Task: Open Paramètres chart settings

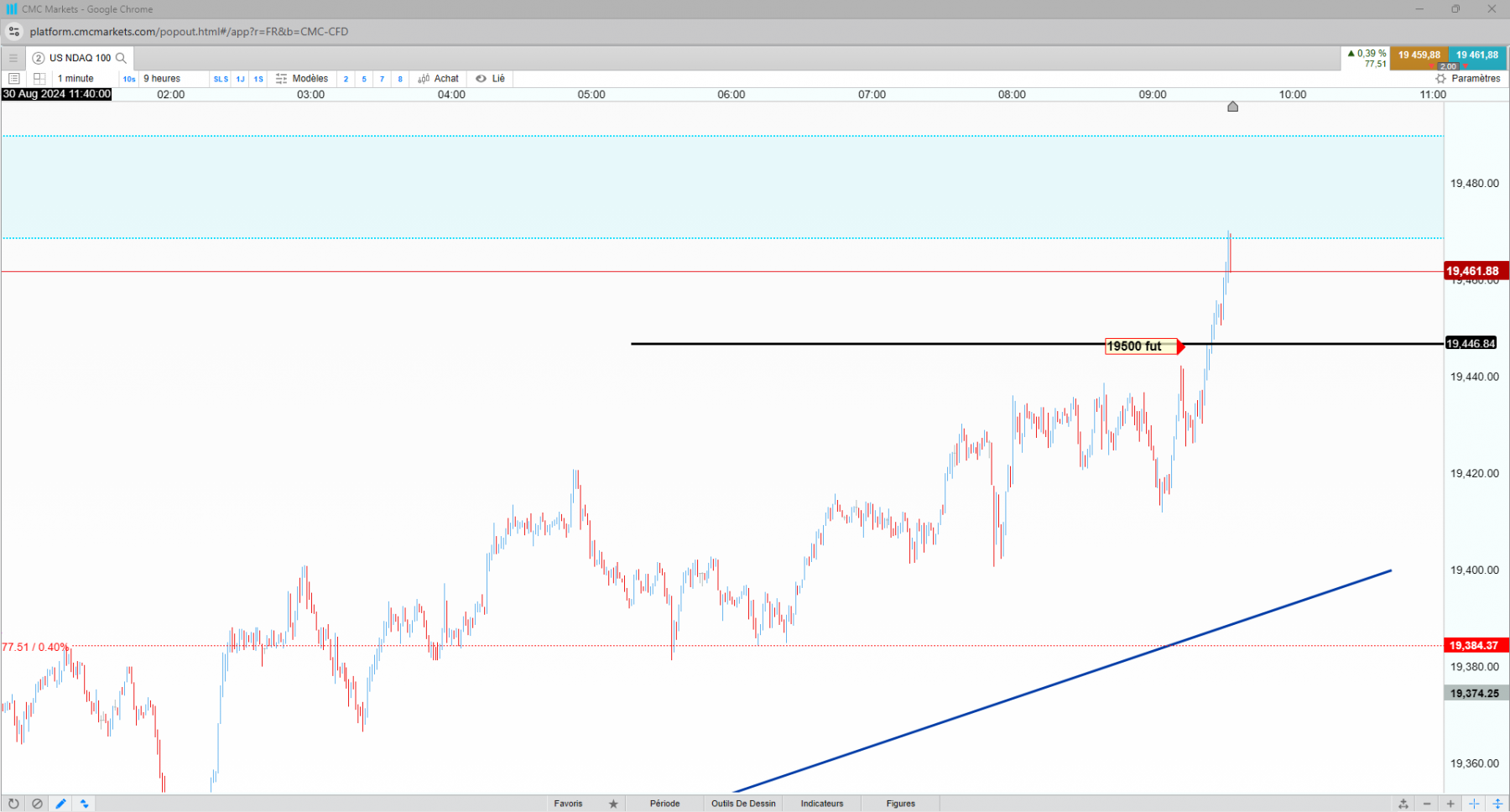Action: coord(1468,79)
